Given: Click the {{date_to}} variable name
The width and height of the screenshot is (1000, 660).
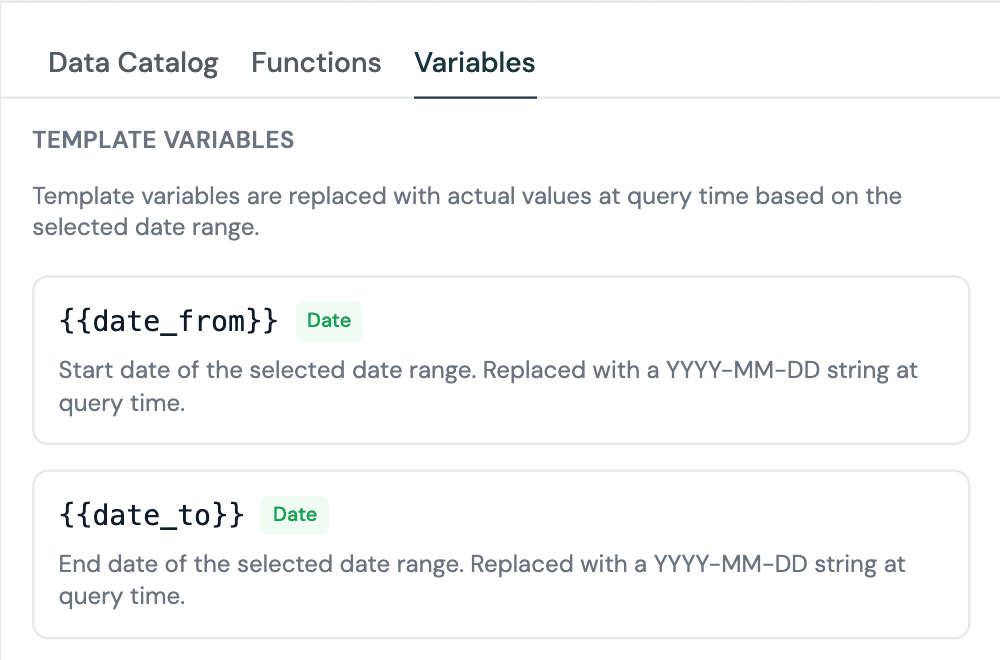Looking at the screenshot, I should click(151, 515).
